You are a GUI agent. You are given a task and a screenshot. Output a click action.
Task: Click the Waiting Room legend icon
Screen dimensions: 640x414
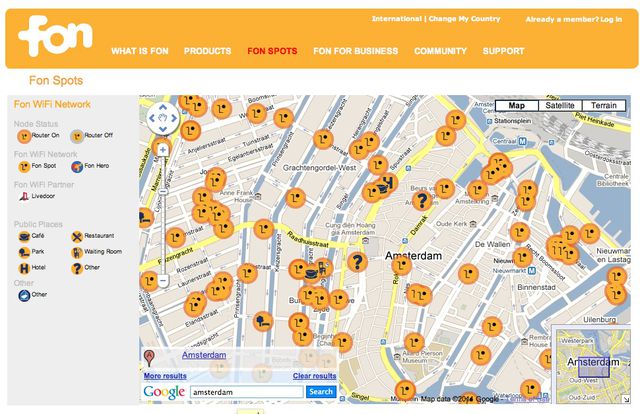(x=77, y=252)
